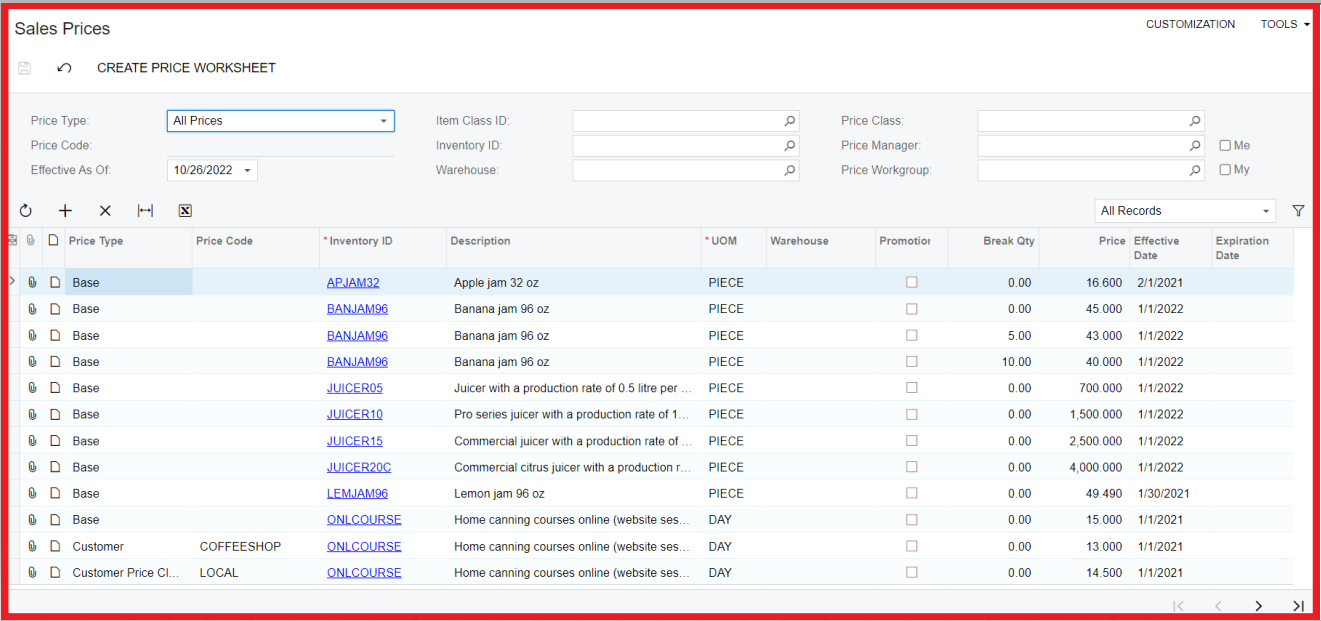Enable the Me checkbox
This screenshot has width=1321, height=621.
1225,145
